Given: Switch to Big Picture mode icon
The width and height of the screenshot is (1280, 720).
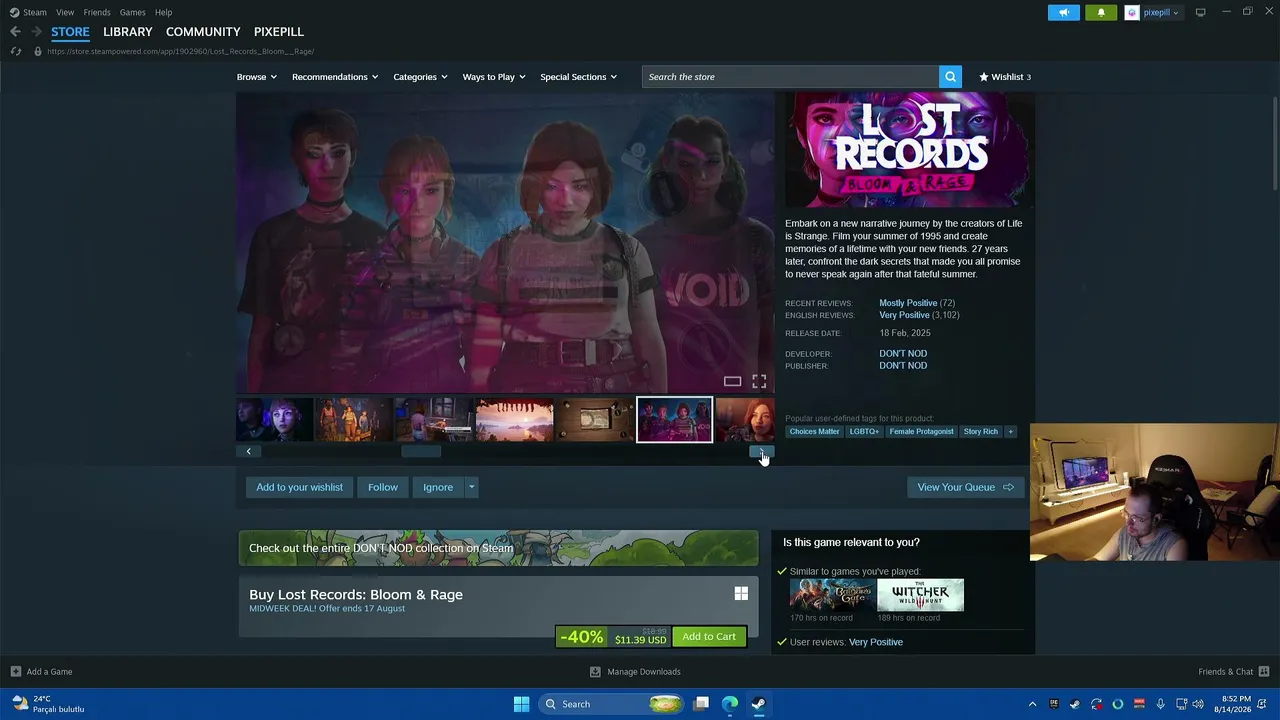Looking at the screenshot, I should [1200, 12].
